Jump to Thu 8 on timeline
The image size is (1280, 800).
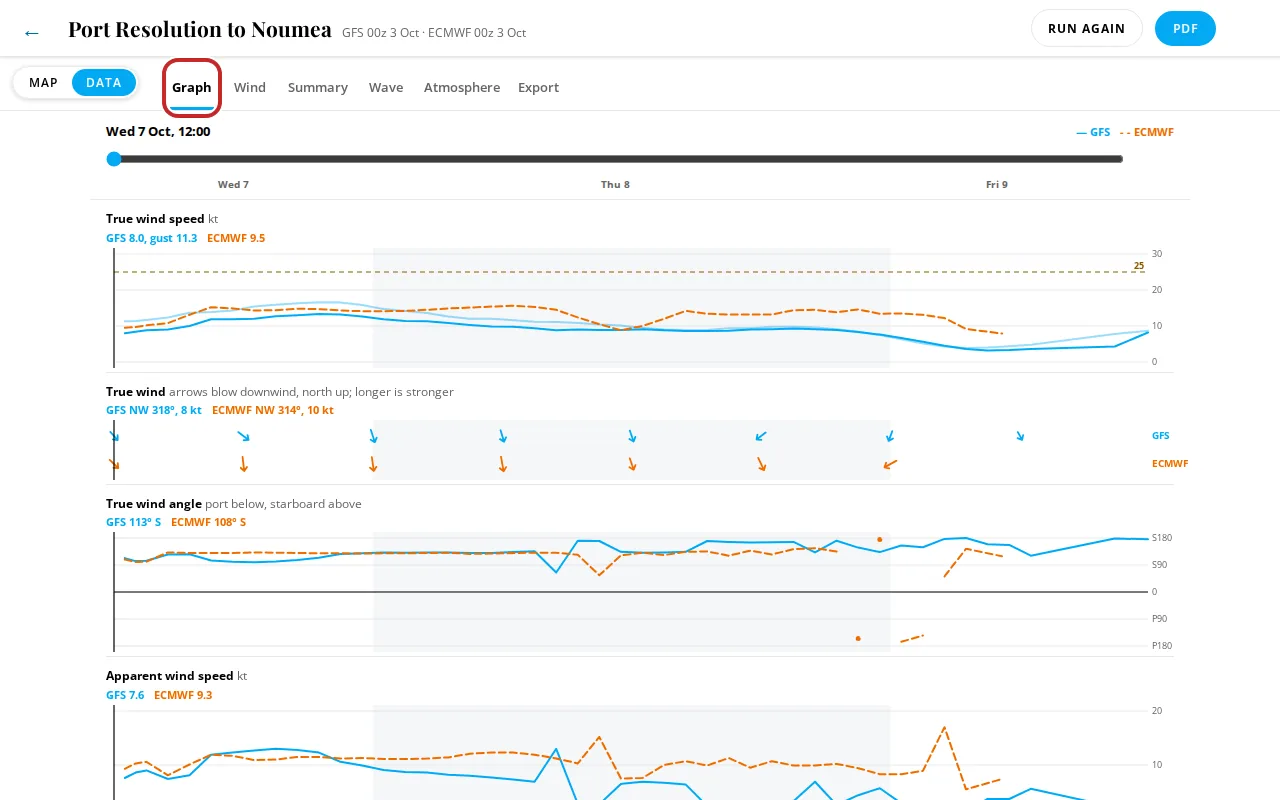[x=615, y=185]
